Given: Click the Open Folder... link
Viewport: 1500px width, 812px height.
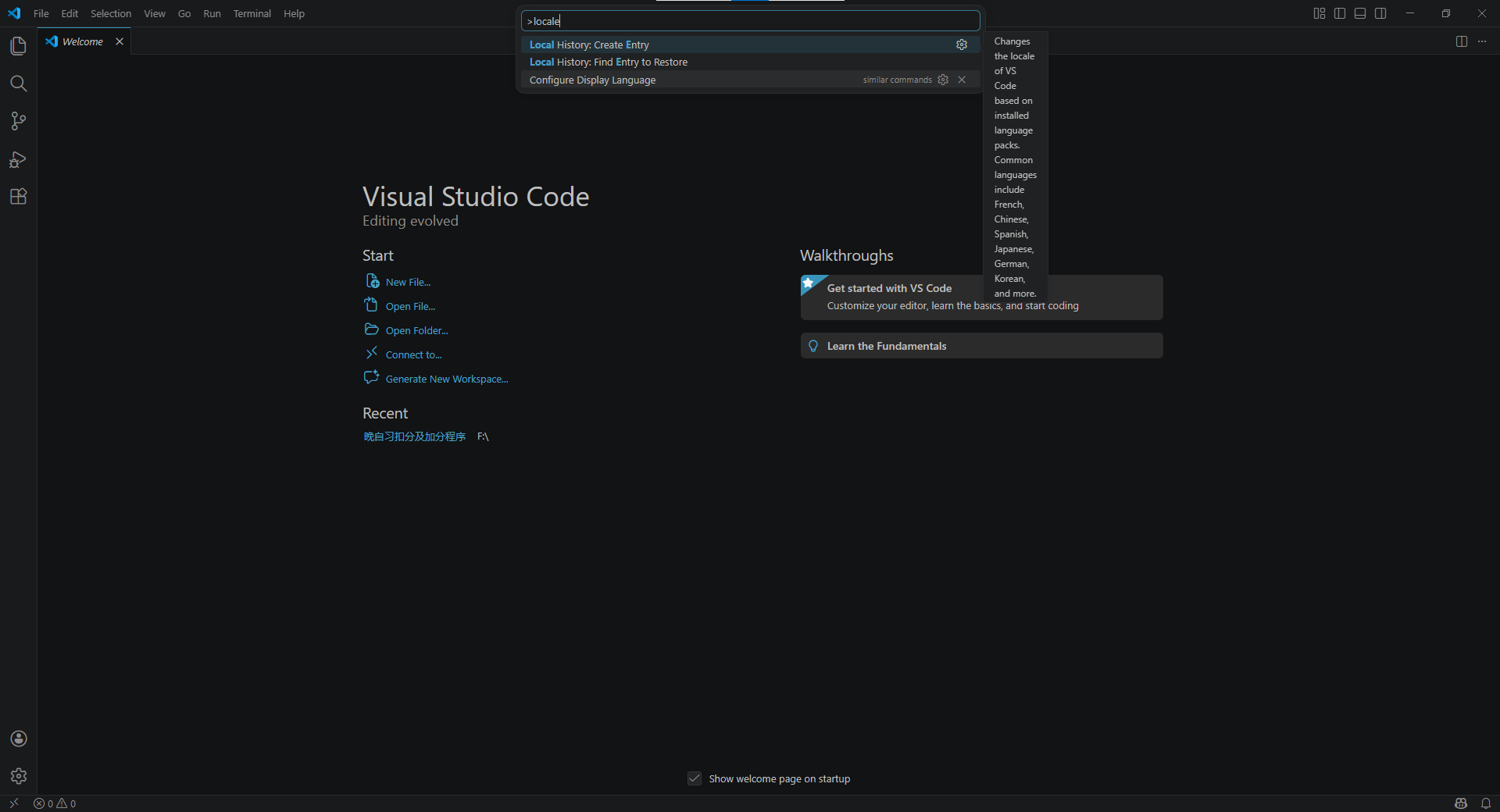Looking at the screenshot, I should click(416, 330).
